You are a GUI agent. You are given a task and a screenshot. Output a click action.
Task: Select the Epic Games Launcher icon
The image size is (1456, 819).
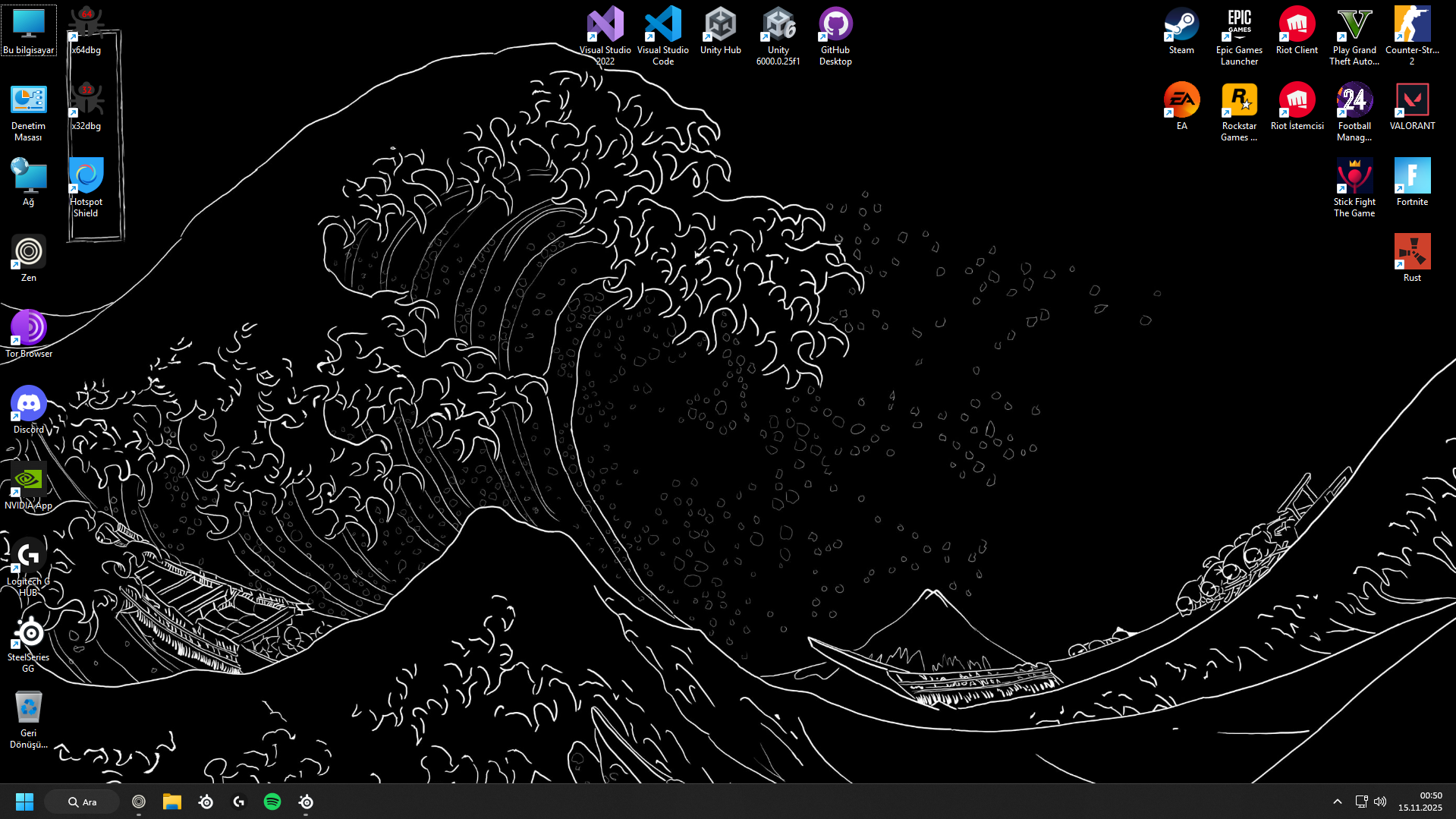coord(1239,36)
